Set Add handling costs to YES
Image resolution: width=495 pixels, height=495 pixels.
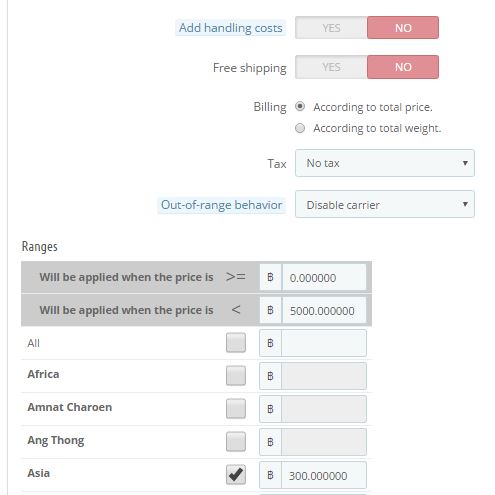pos(331,28)
